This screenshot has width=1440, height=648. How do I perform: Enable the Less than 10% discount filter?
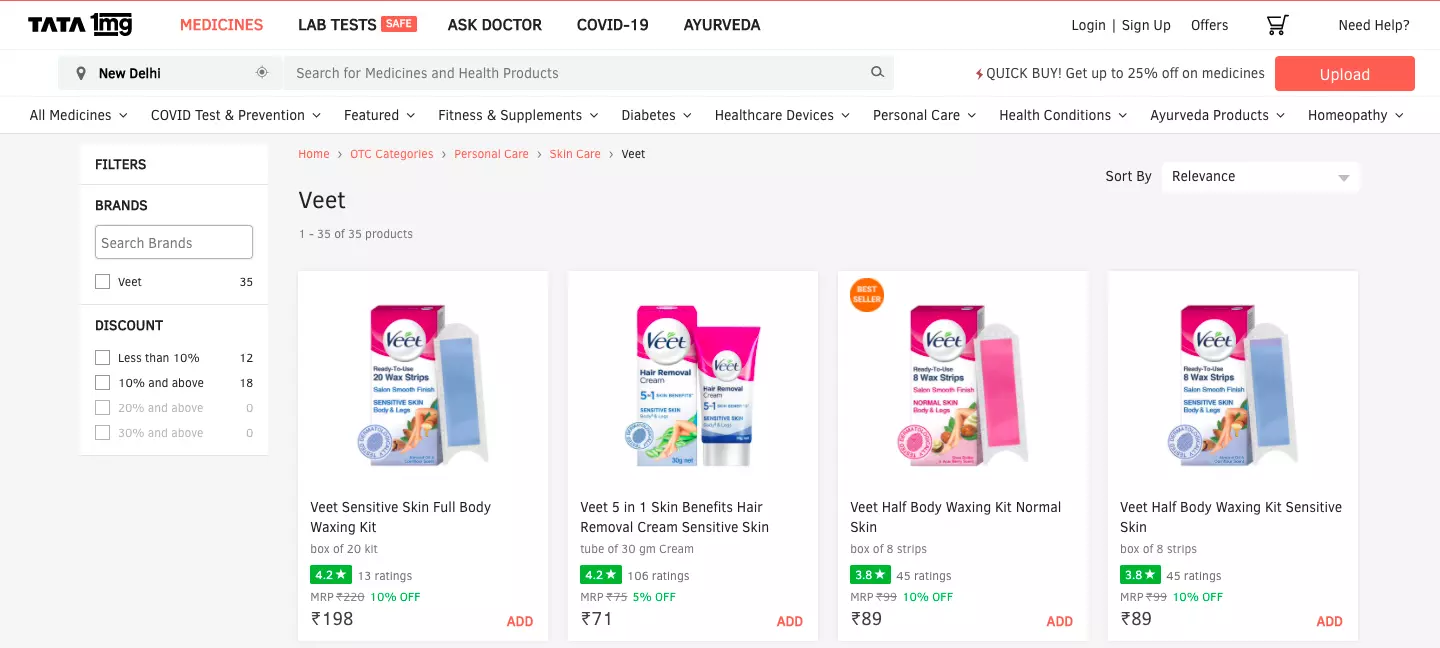click(x=102, y=358)
